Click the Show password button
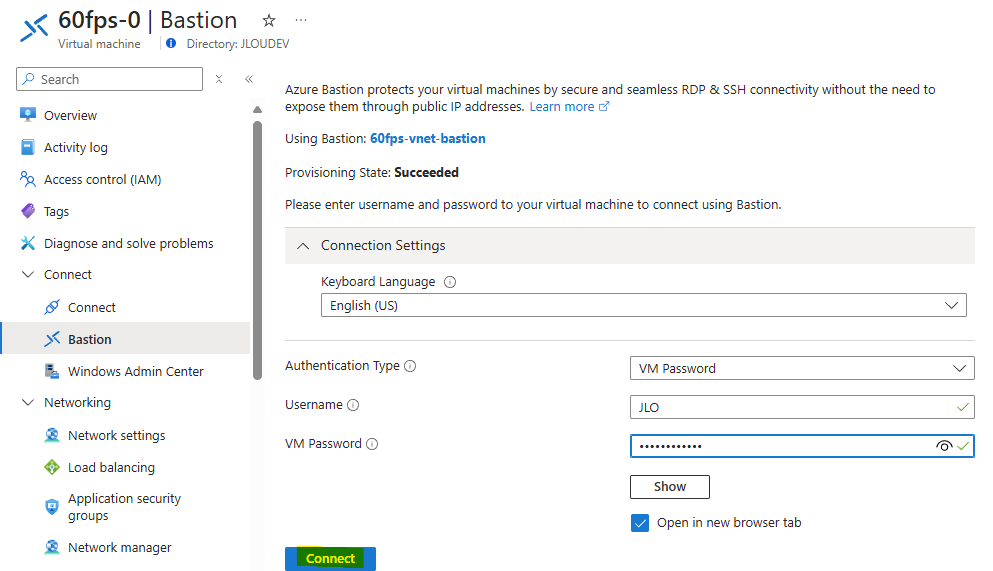This screenshot has height=571, width=993. (669, 487)
